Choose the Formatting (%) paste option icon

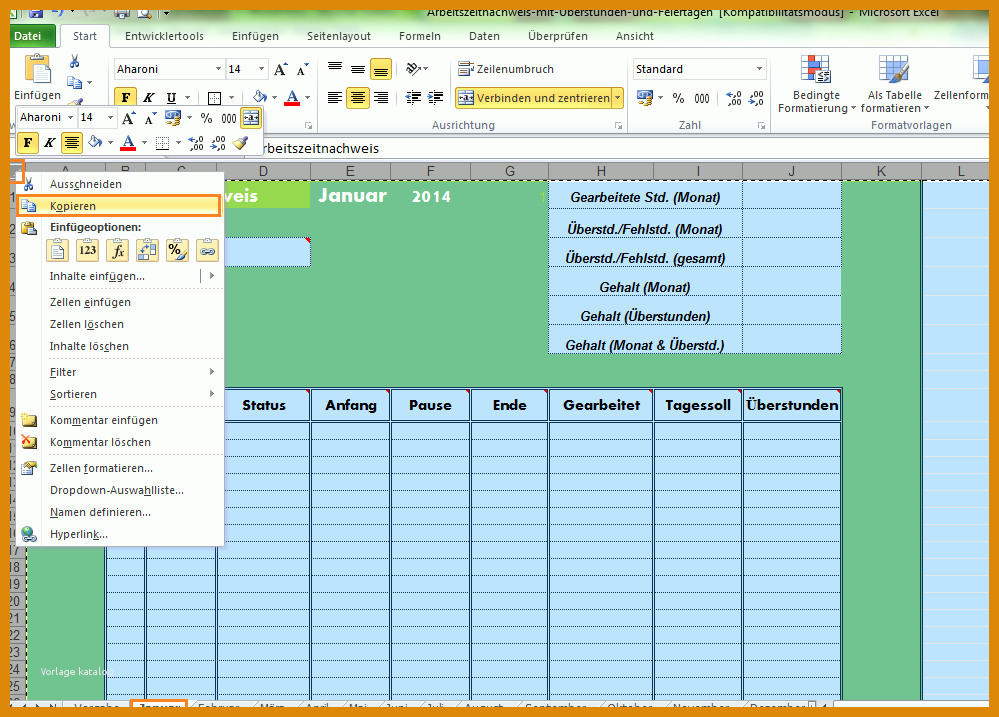[177, 250]
